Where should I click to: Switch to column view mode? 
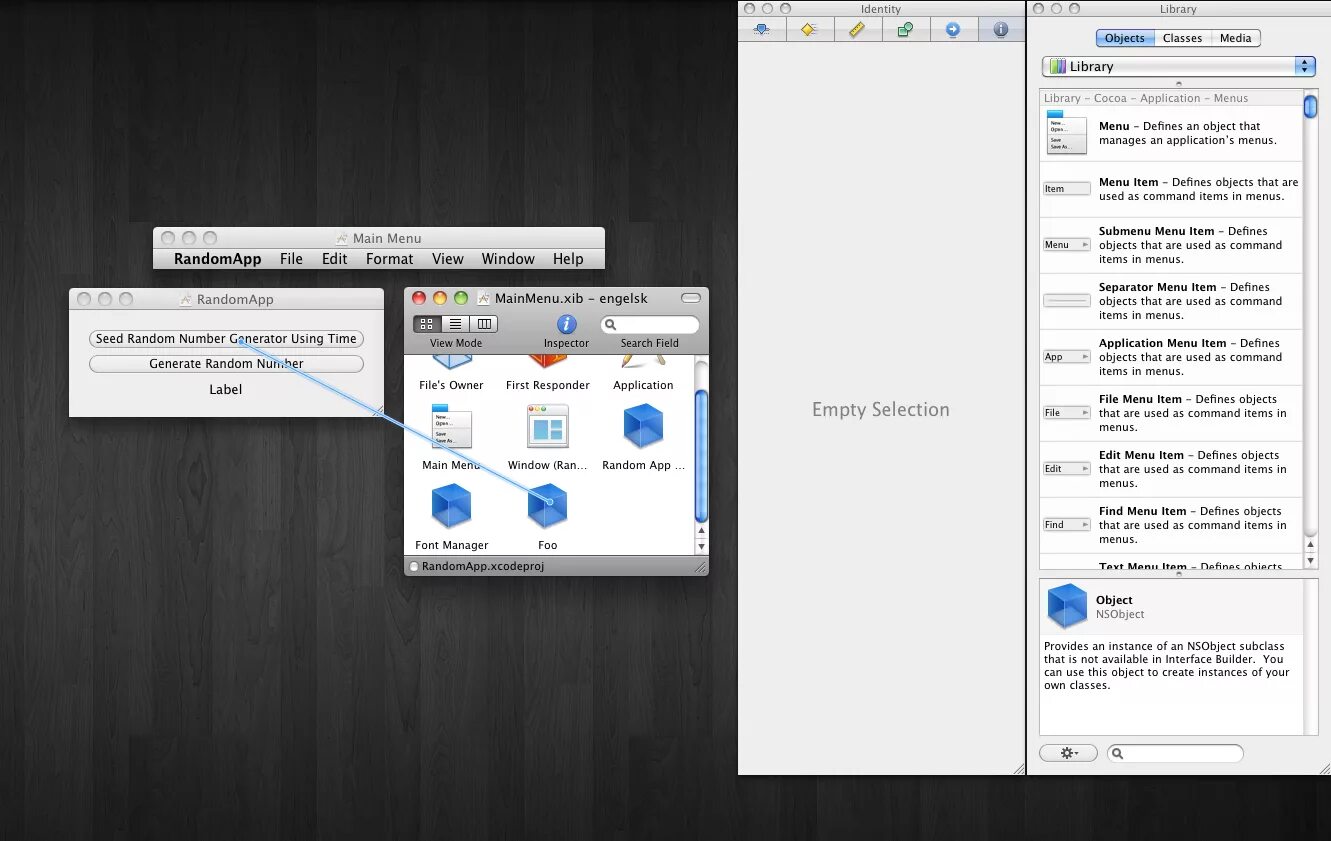pos(484,324)
